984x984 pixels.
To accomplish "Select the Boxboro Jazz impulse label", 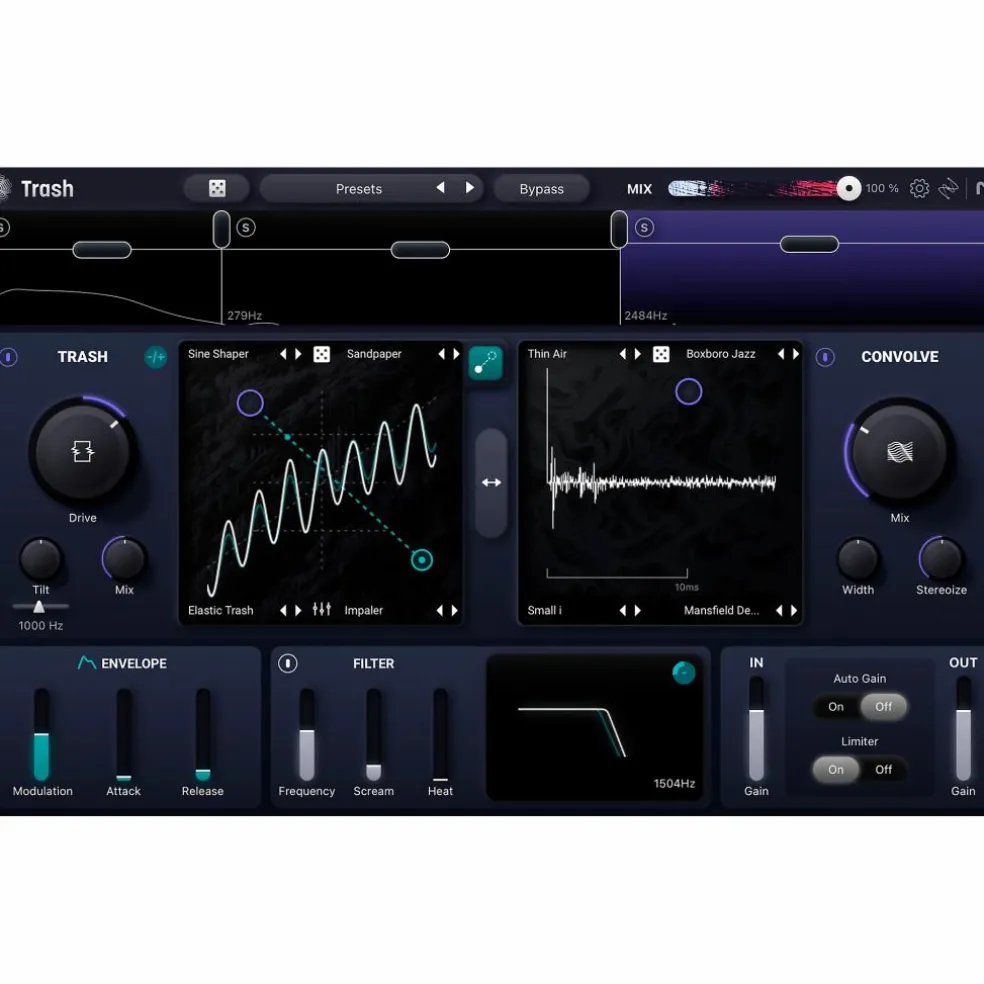I will click(x=720, y=354).
